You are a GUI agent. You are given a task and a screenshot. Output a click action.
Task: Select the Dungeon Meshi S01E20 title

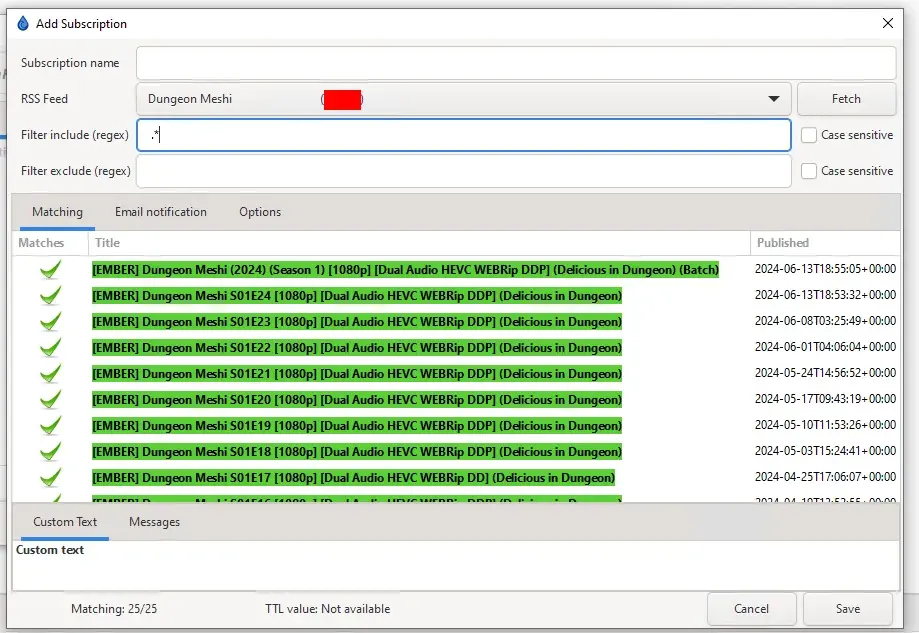coord(357,399)
